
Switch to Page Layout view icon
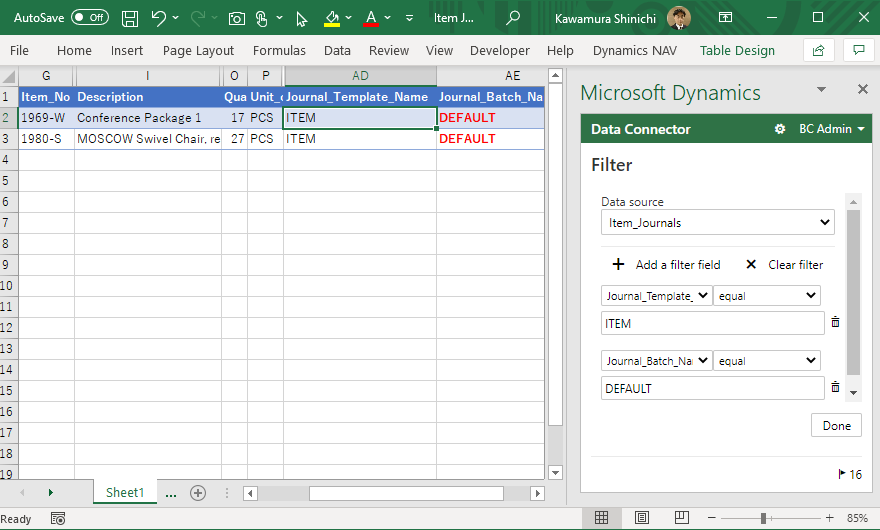(x=641, y=518)
